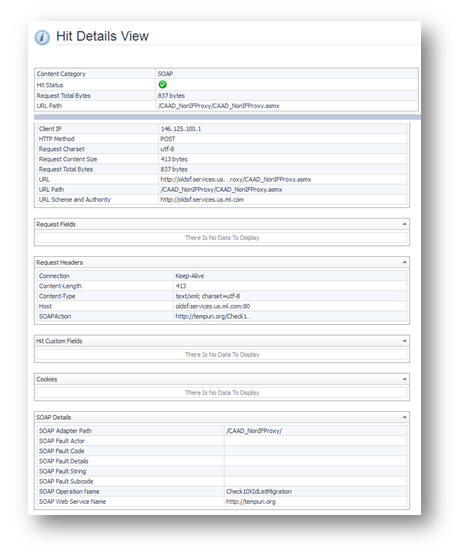The image size is (463, 557).
Task: Select the Client IP value 146.125.100.1
Action: [x=181, y=129]
